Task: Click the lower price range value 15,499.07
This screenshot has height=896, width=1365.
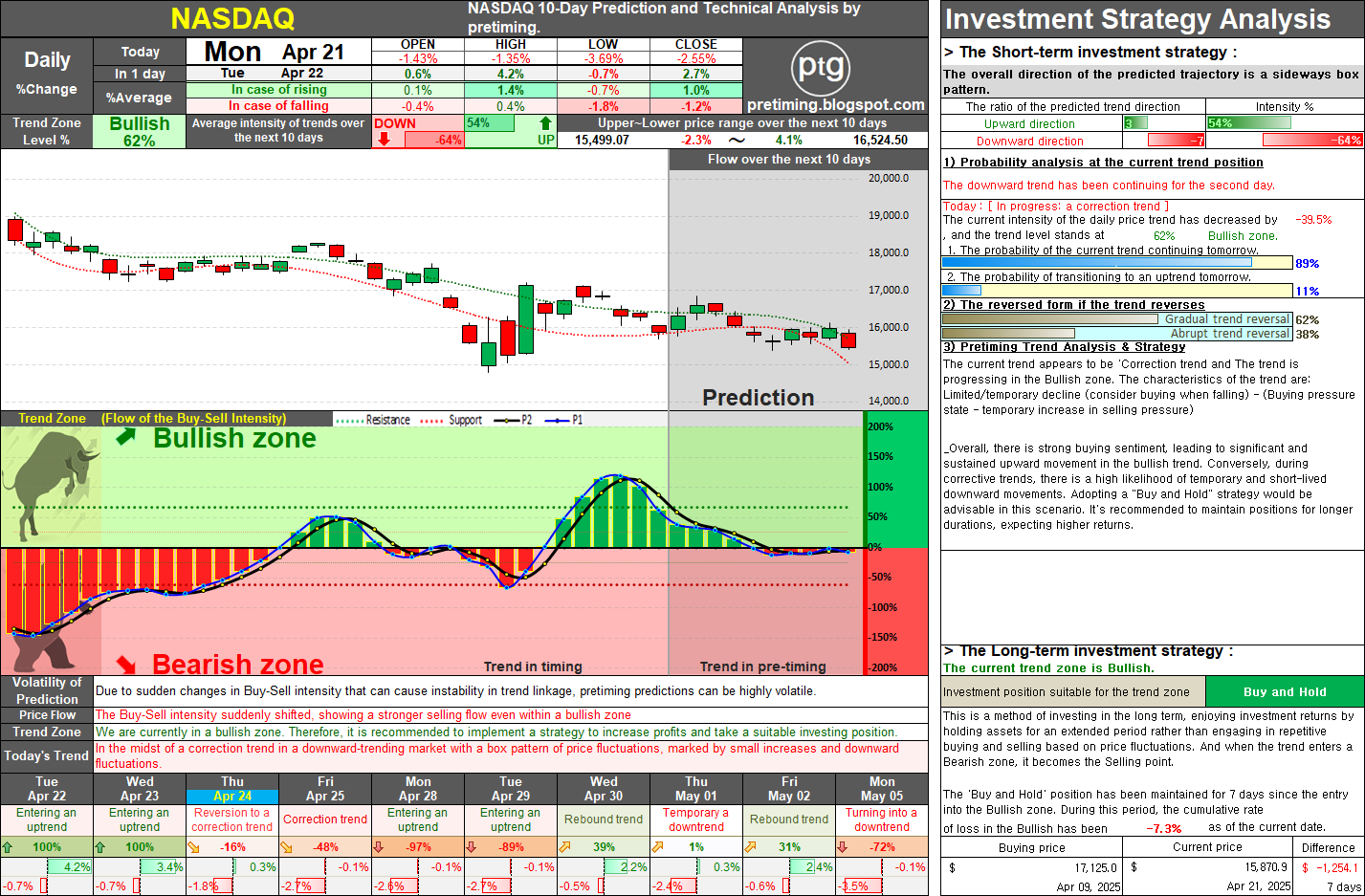Action: [x=602, y=140]
